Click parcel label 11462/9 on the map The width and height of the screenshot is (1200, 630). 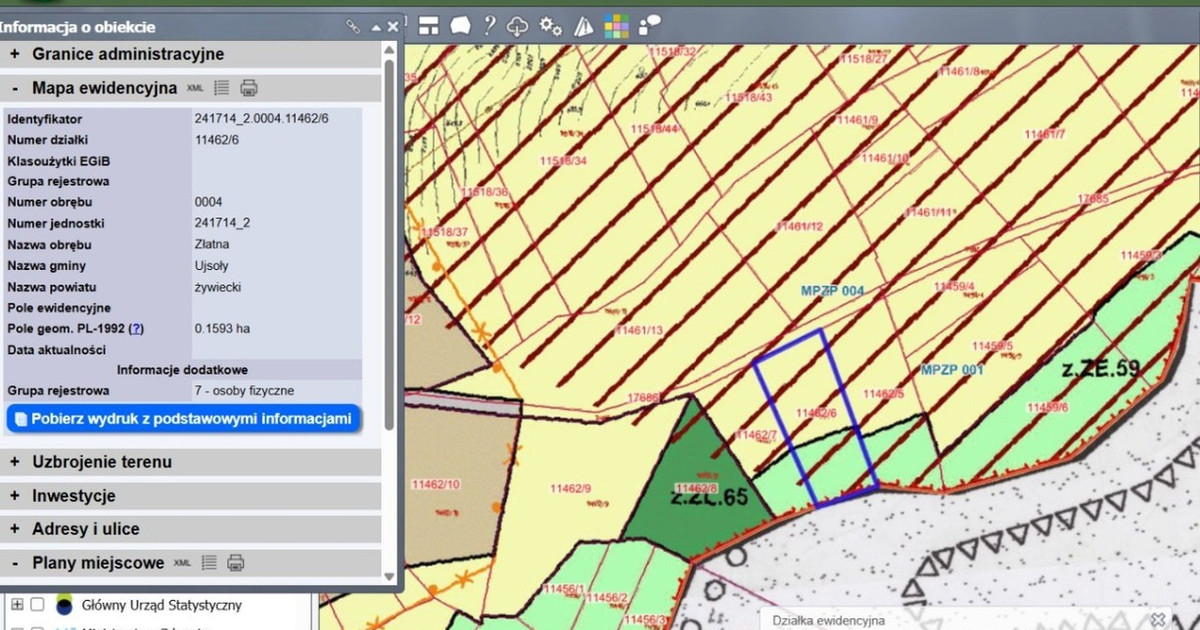pos(571,488)
